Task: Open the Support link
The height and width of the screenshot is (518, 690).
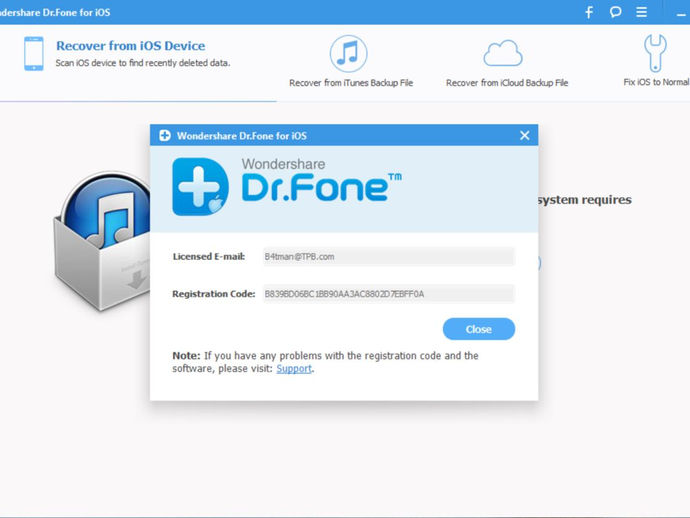Action: pyautogui.click(x=294, y=368)
